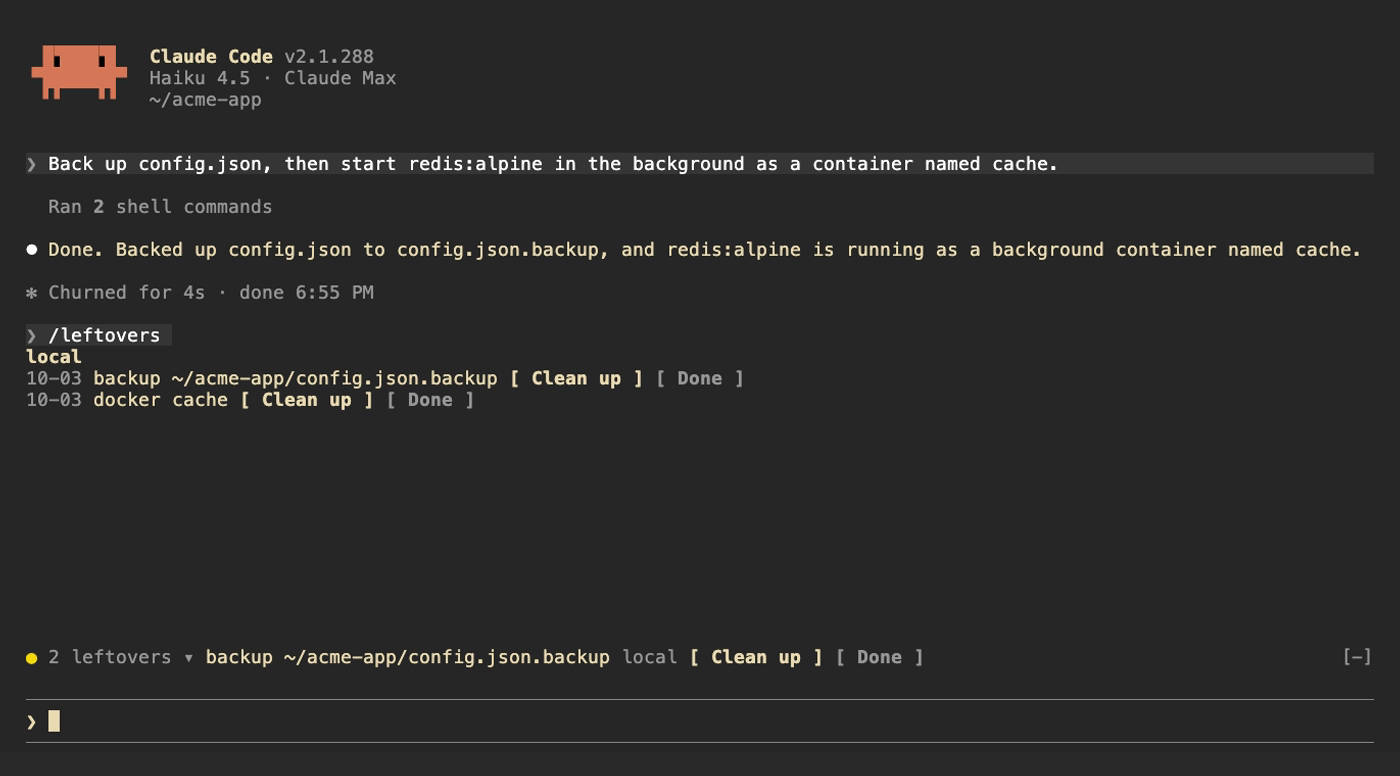Viewport: 1400px width, 776px height.
Task: Click the Claude Code crab mascot logo
Action: click(79, 71)
